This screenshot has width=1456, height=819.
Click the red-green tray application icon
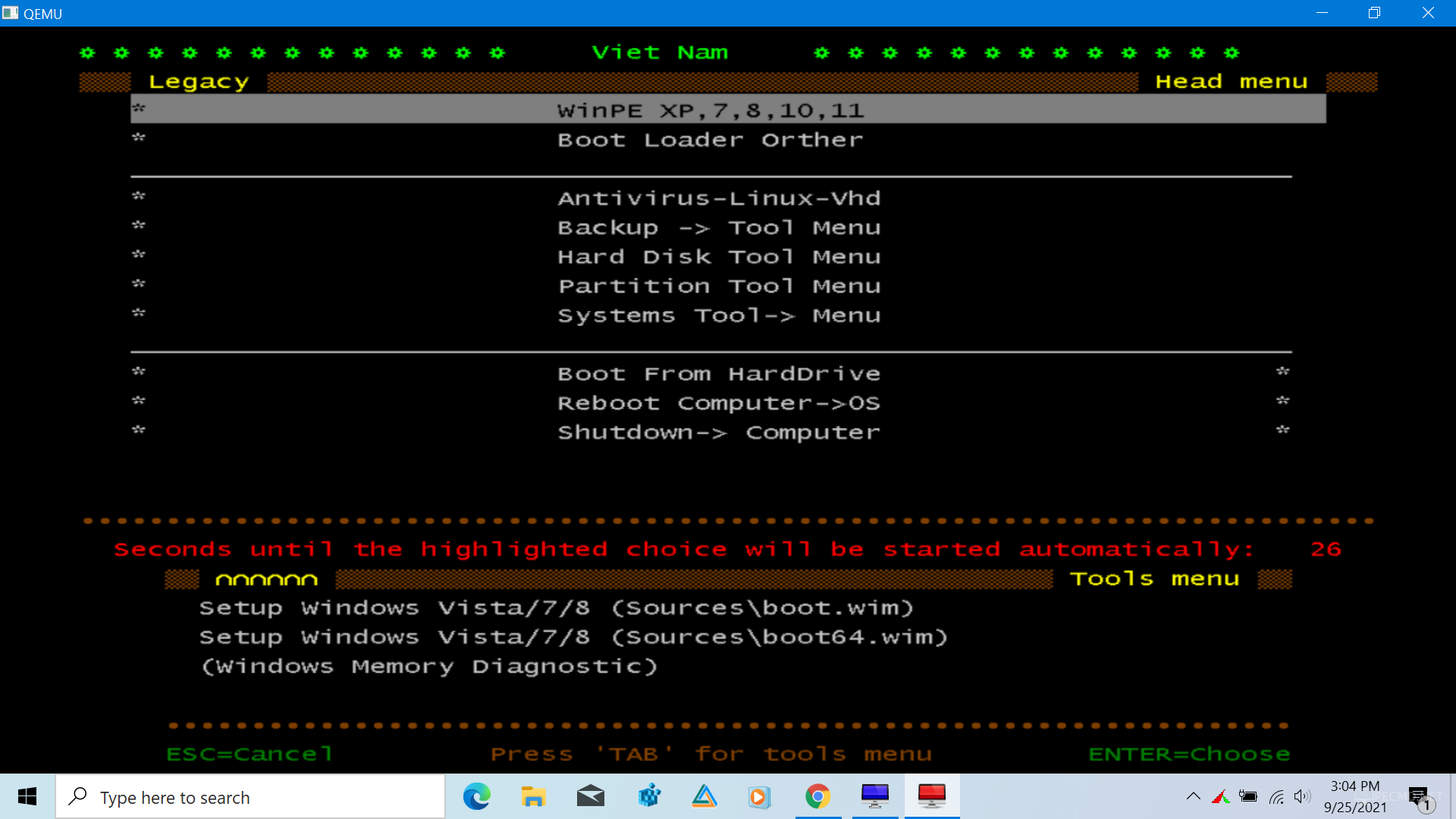tap(1221, 796)
